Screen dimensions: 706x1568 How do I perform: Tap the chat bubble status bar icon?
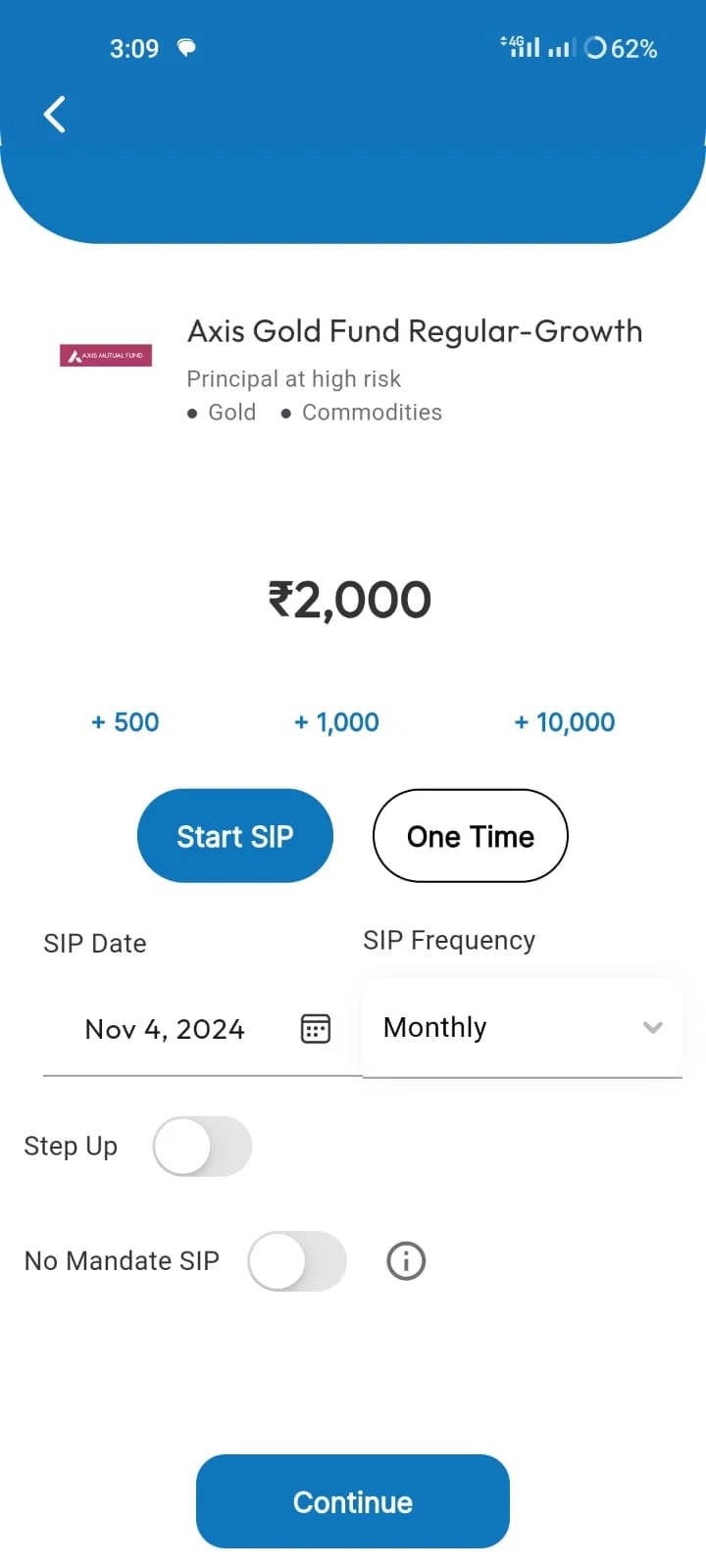pos(186,47)
